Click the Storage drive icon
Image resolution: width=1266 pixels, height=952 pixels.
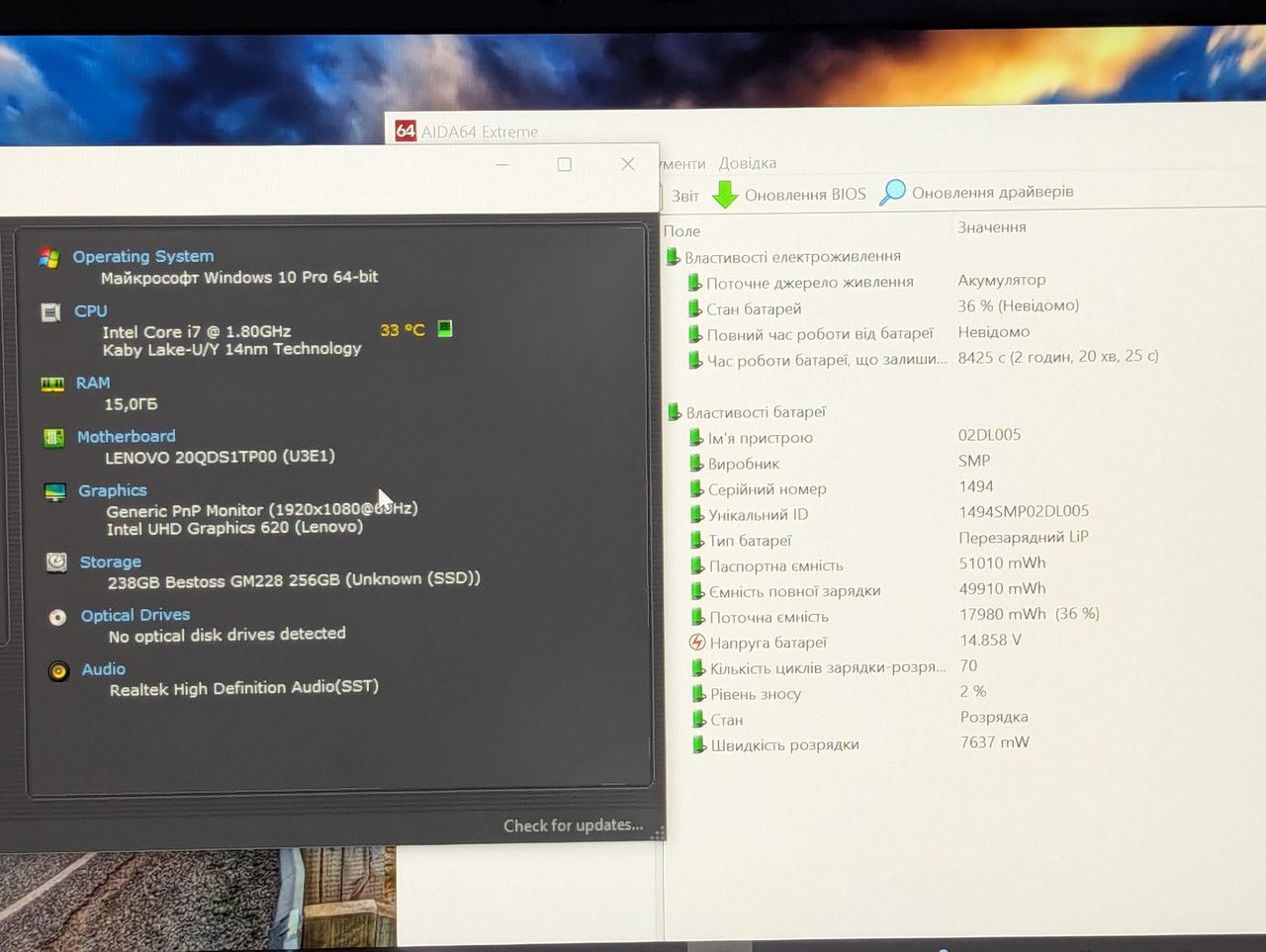pos(56,563)
